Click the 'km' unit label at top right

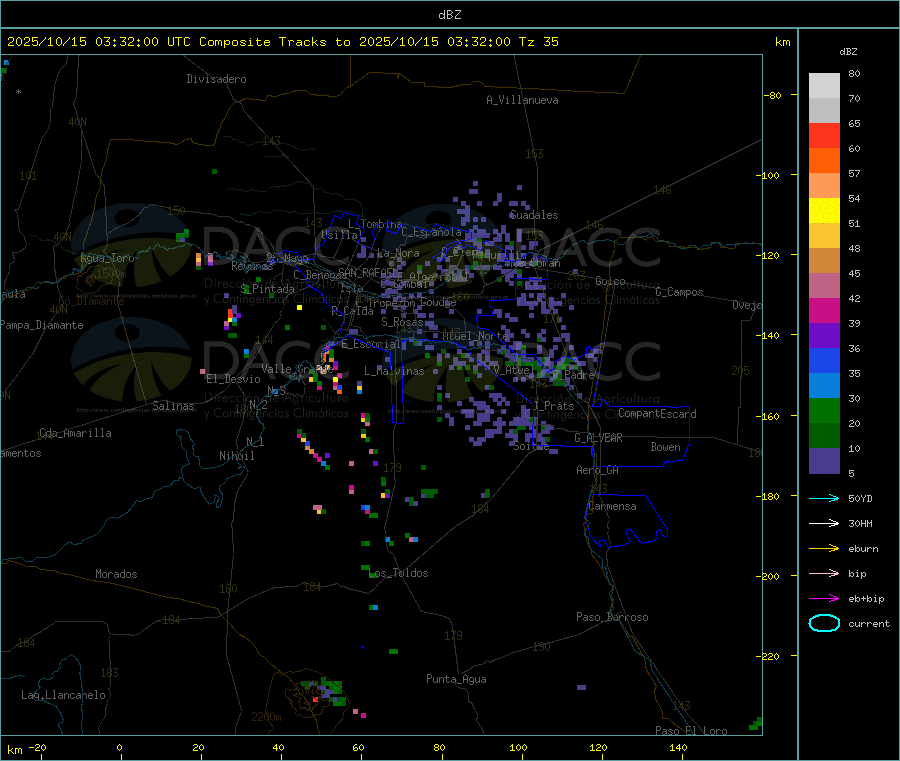(x=782, y=42)
